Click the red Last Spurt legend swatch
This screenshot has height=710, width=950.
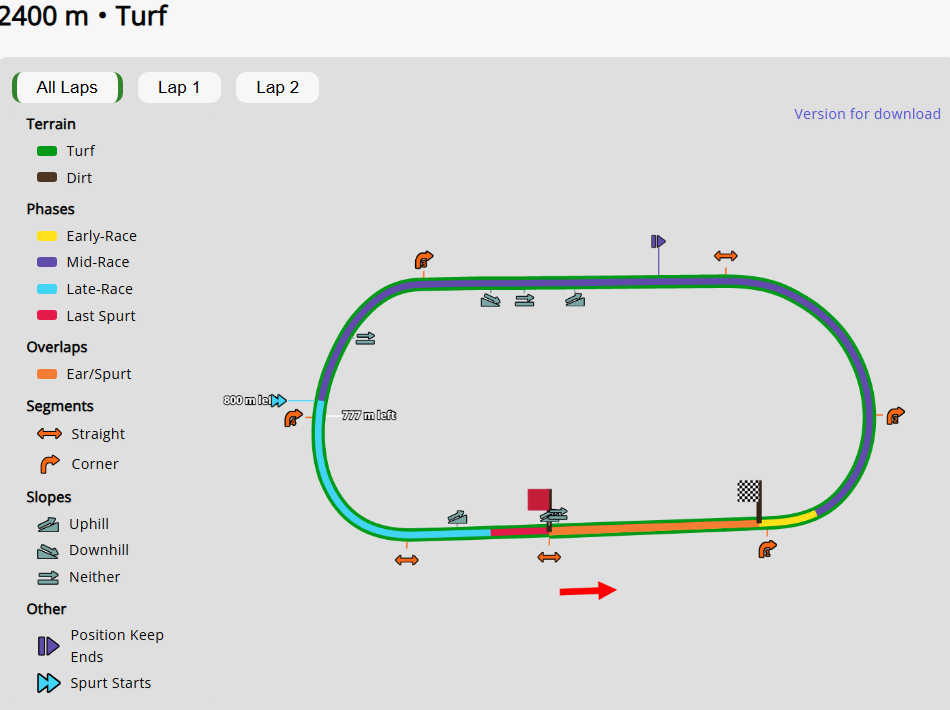tap(47, 316)
